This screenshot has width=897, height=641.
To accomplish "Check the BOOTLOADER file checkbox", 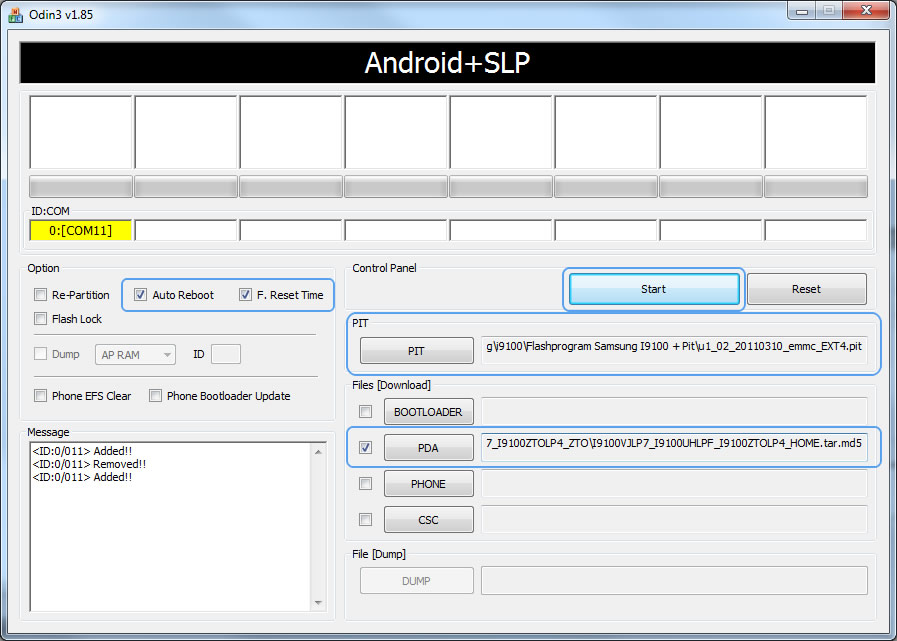I will point(365,411).
